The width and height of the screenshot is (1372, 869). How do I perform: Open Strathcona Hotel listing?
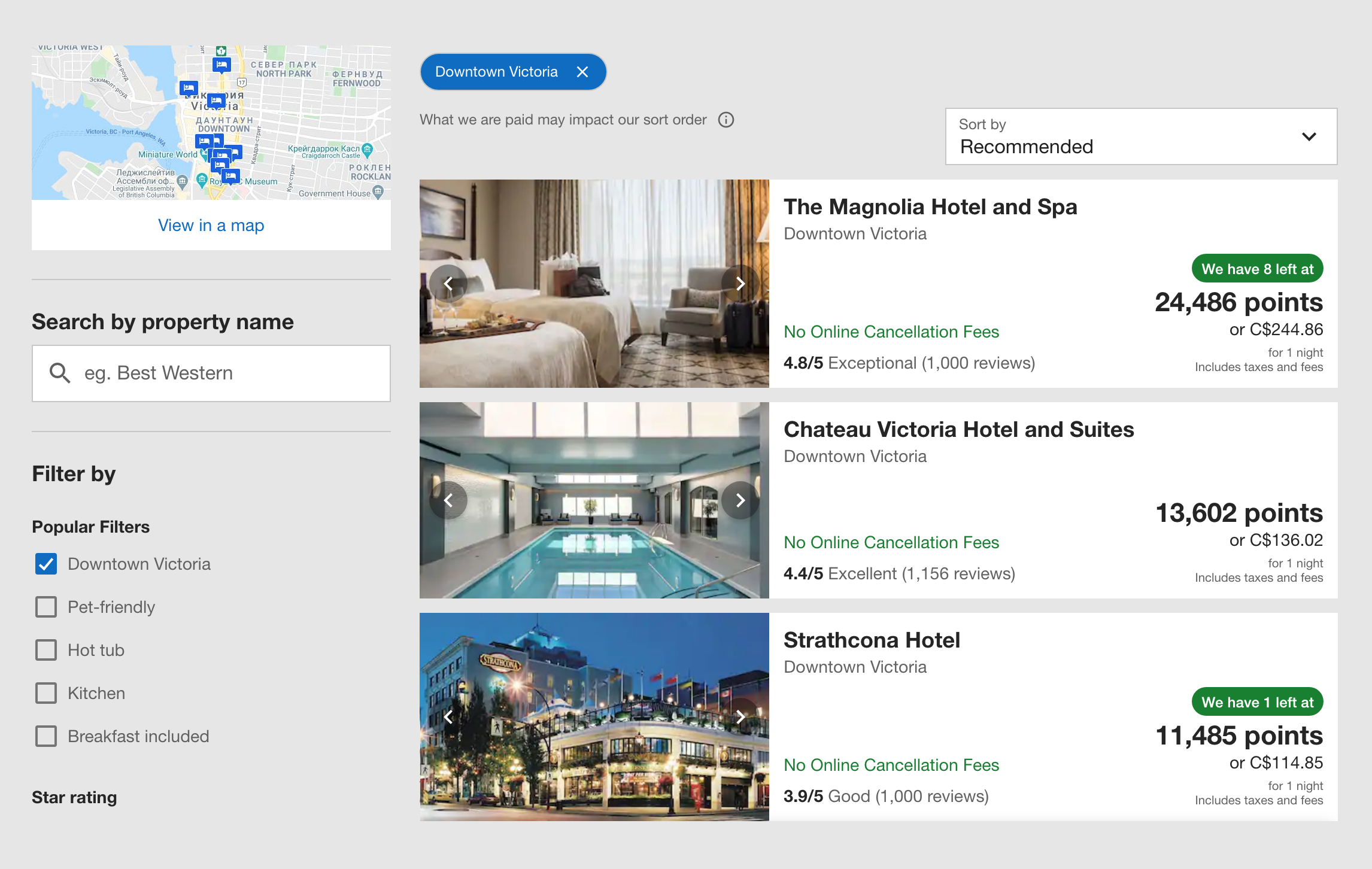click(x=872, y=640)
